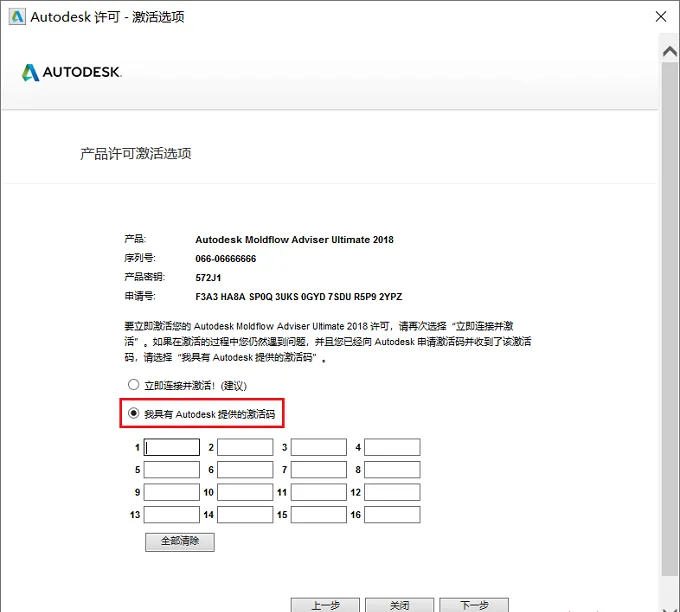Screen dimensions: 680x612
Task: Focus activation code field 8
Action: coord(392,470)
